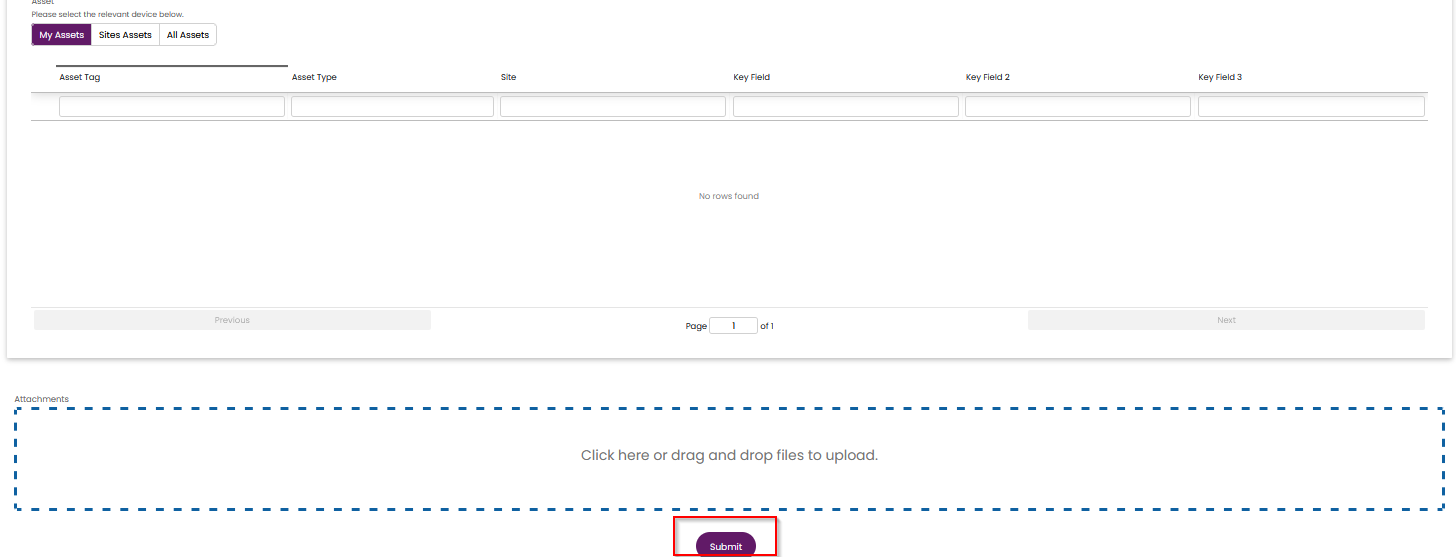Screen dimensions: 1456x557
Task: Sort by Key Field 3 column header
Action: click(1220, 78)
